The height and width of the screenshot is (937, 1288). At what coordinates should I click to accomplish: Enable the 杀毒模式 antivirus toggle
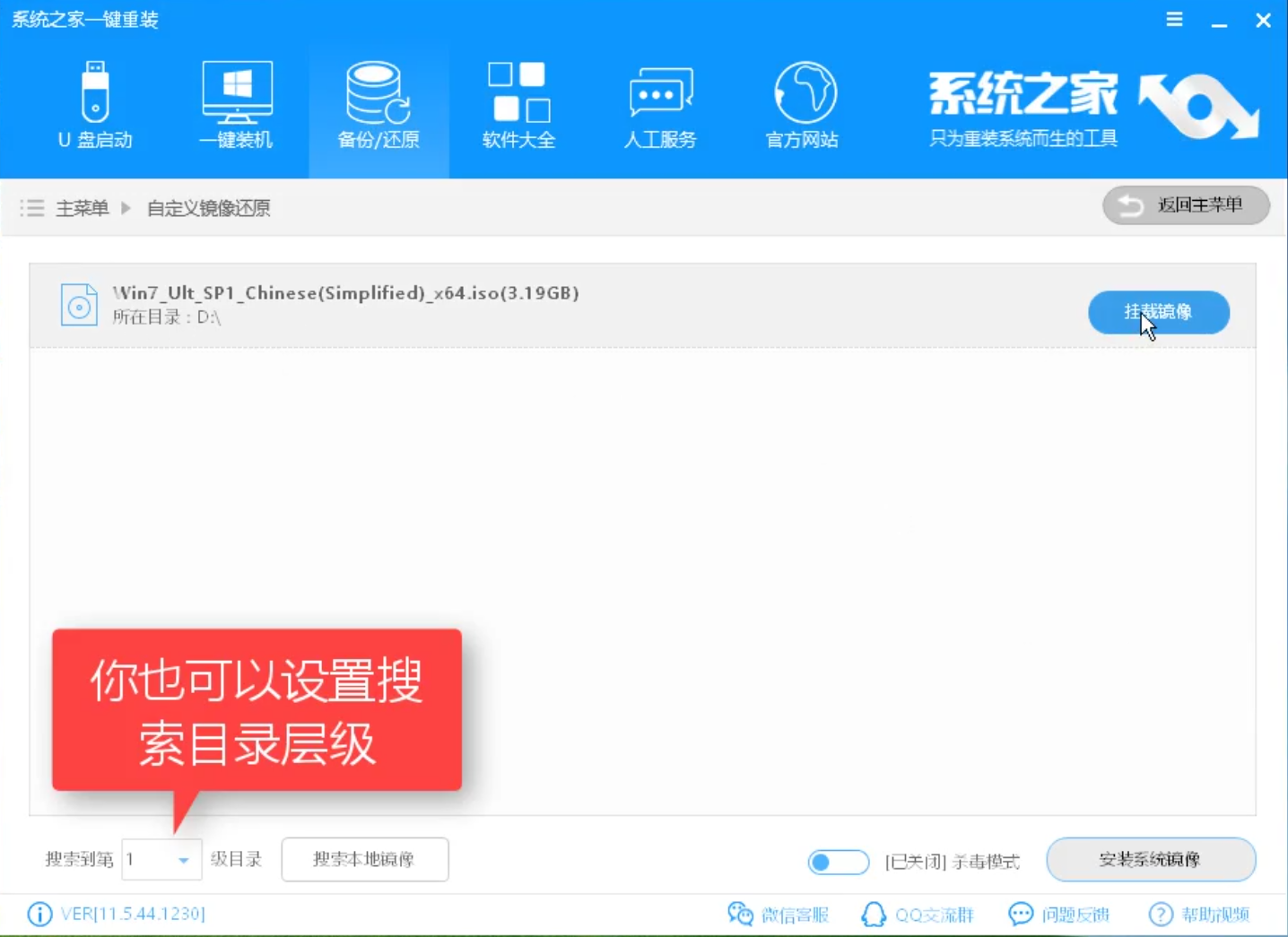pyautogui.click(x=837, y=862)
